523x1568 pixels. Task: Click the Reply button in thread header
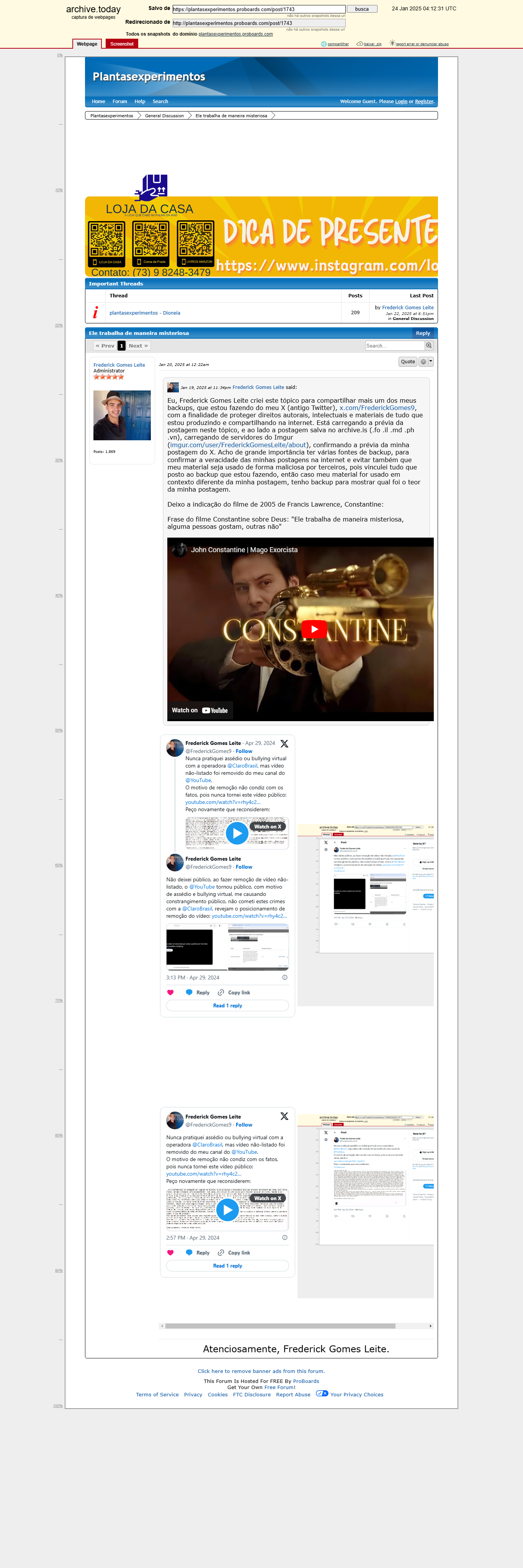[x=423, y=333]
